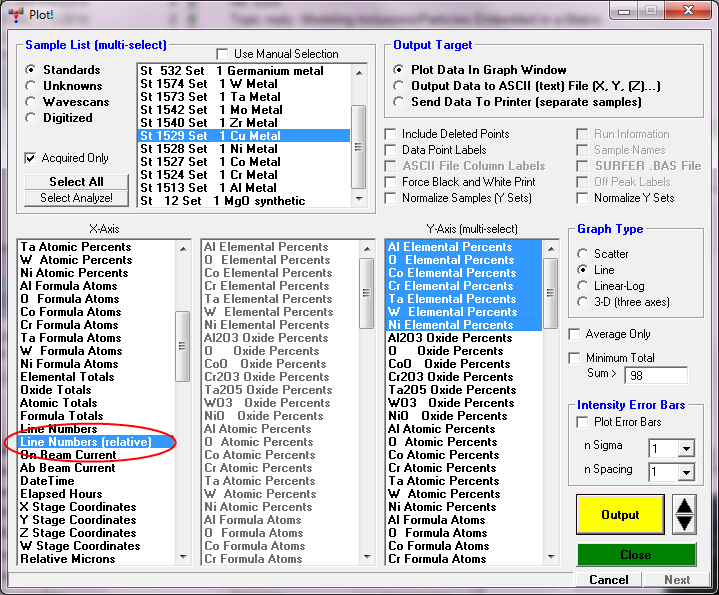
Task: Open the n Sigma dropdown
Action: (687, 447)
